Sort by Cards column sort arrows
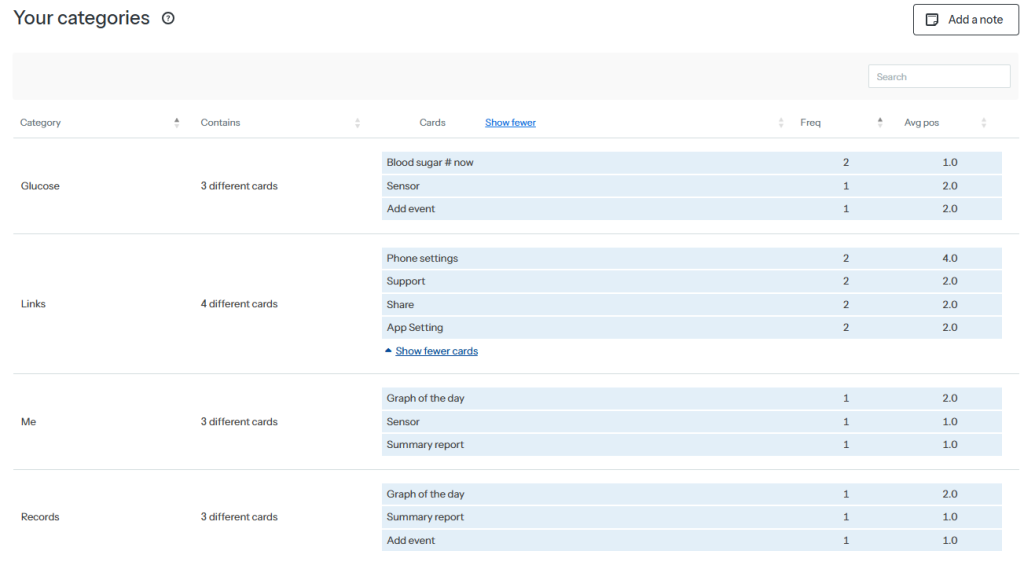Image resolution: width=1024 pixels, height=562 pixels. pyautogui.click(x=781, y=123)
